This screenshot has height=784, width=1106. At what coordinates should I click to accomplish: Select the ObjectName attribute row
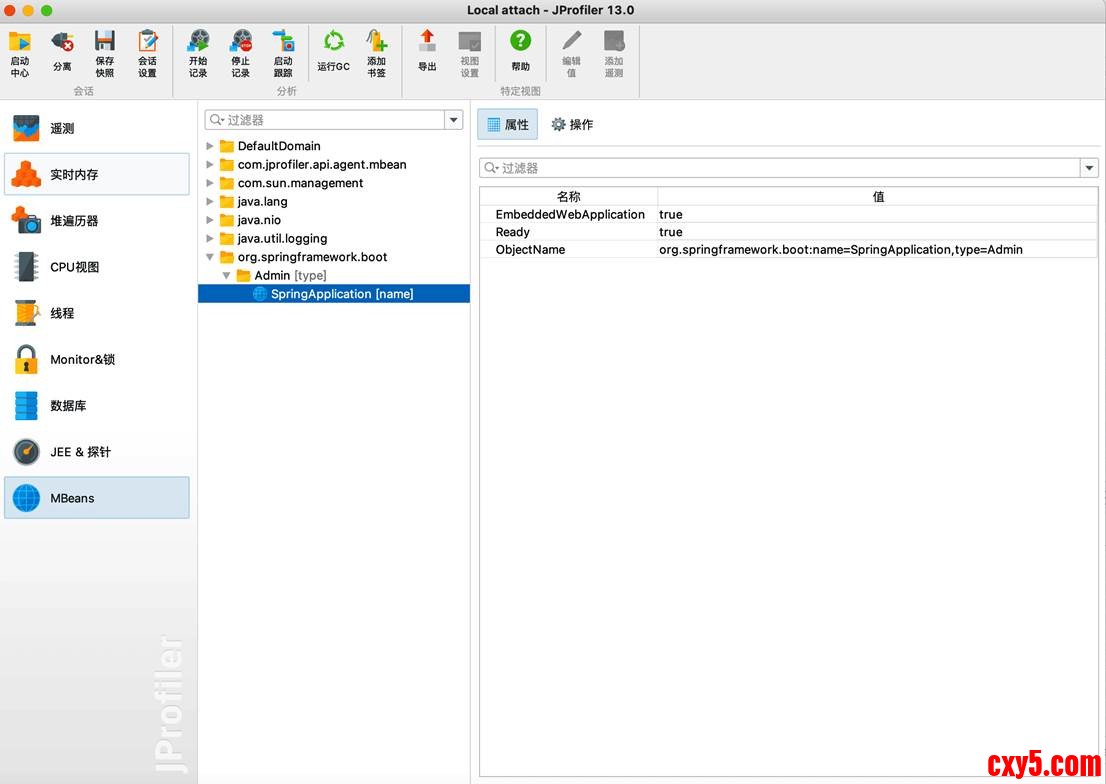tap(530, 250)
